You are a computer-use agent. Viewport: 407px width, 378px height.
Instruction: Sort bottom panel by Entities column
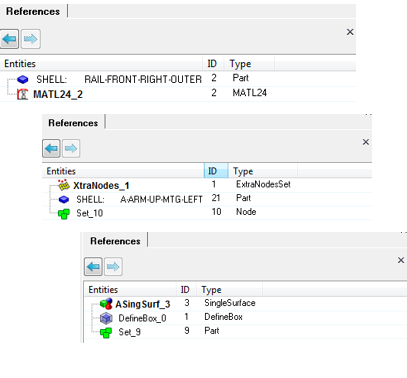130,290
